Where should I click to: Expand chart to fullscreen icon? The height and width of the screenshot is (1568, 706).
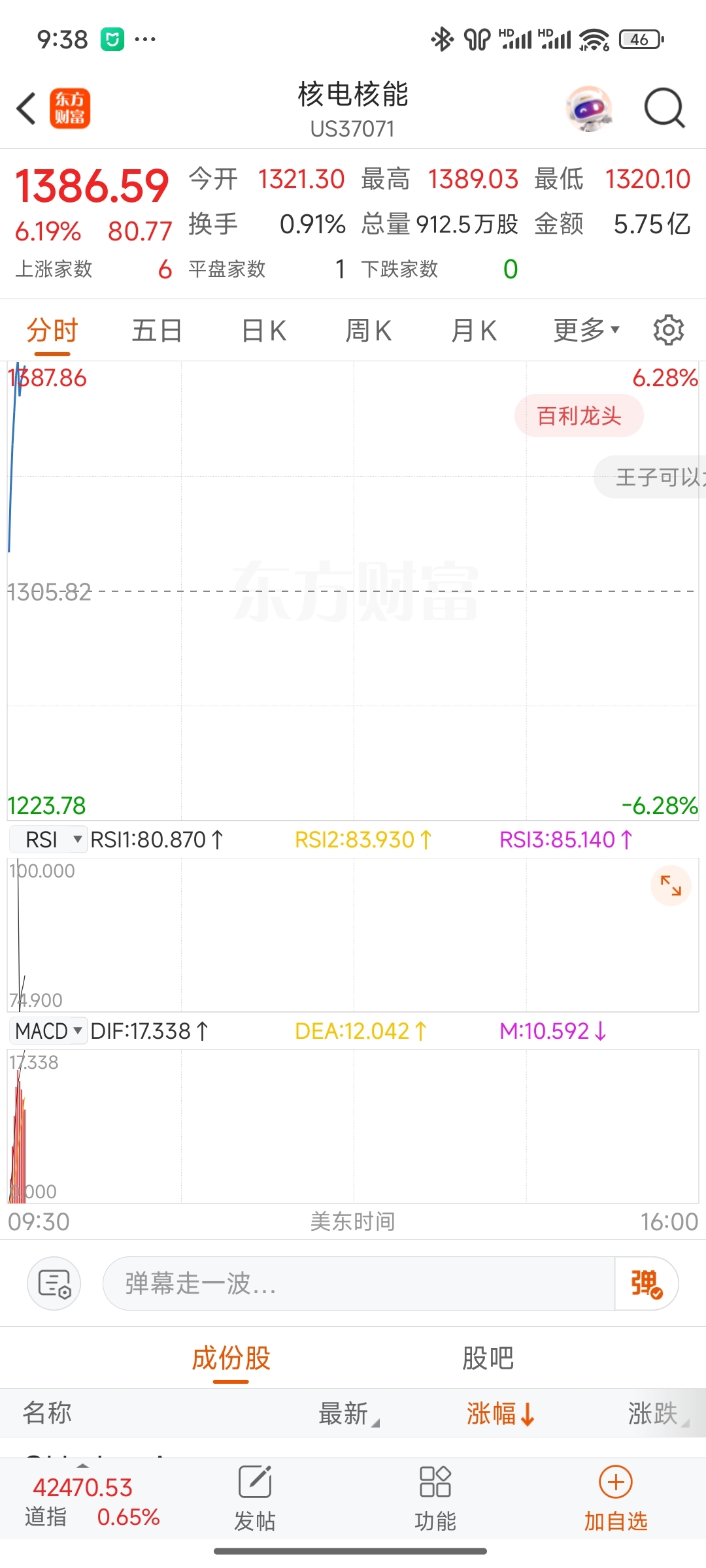click(671, 885)
